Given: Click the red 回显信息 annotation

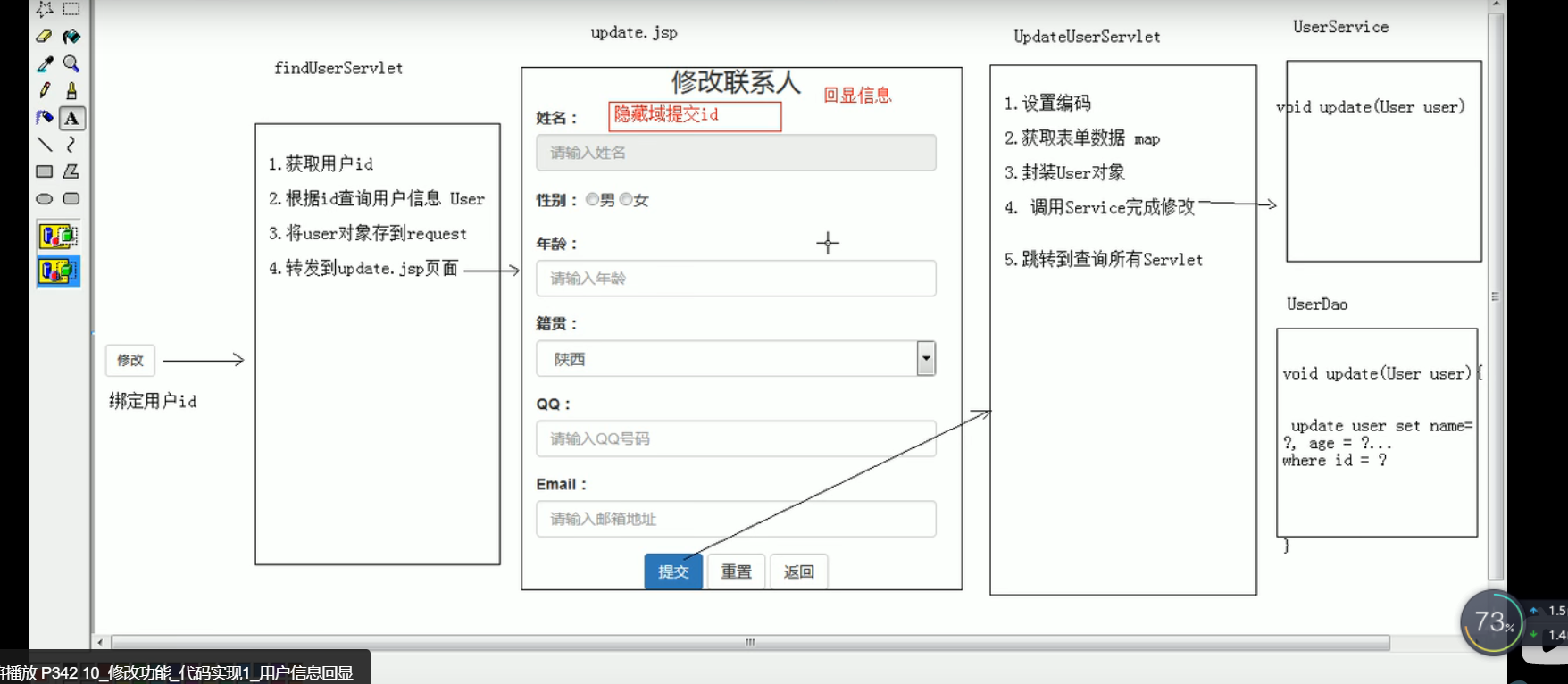Looking at the screenshot, I should [x=857, y=96].
